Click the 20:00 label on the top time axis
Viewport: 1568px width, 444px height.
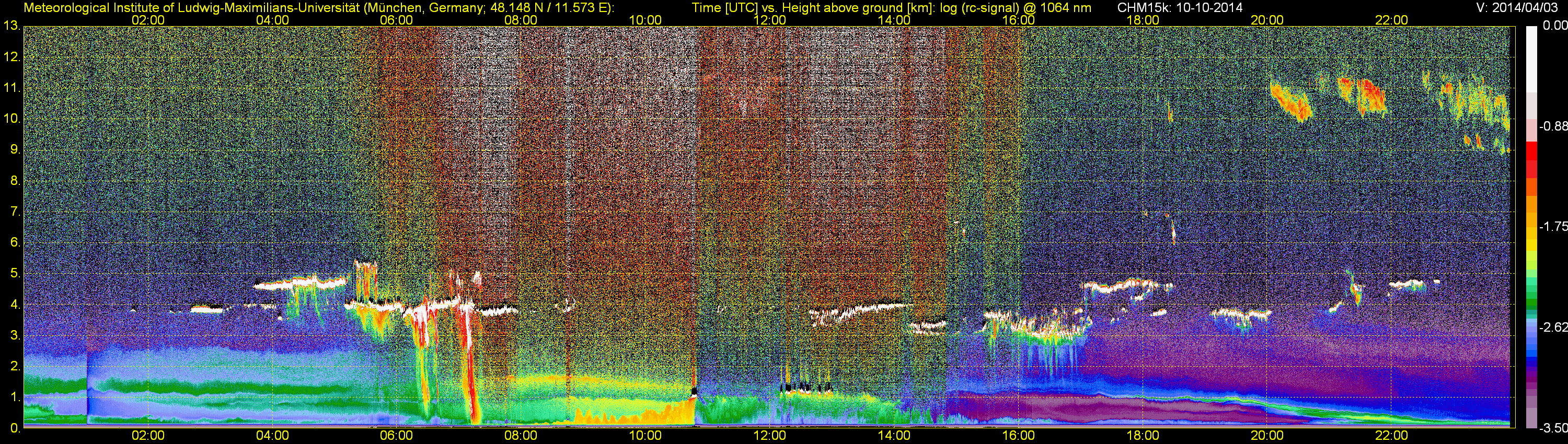tap(1267, 20)
